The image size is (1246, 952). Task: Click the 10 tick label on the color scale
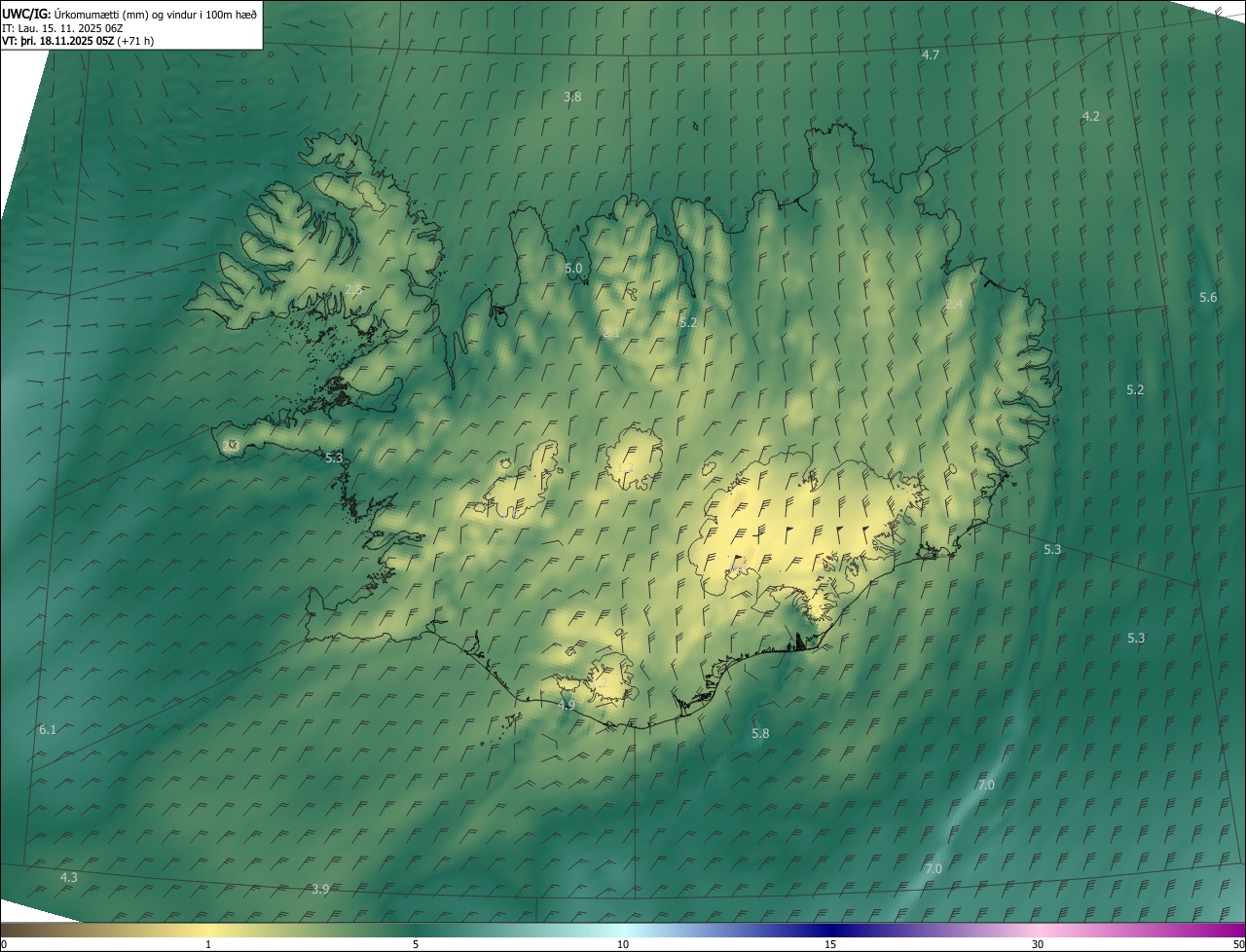623,944
